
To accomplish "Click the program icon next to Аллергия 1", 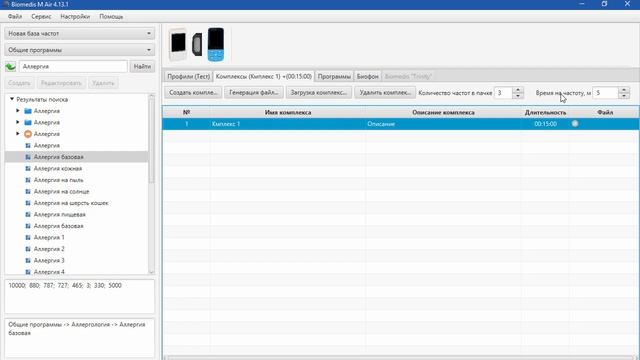I will [28, 237].
